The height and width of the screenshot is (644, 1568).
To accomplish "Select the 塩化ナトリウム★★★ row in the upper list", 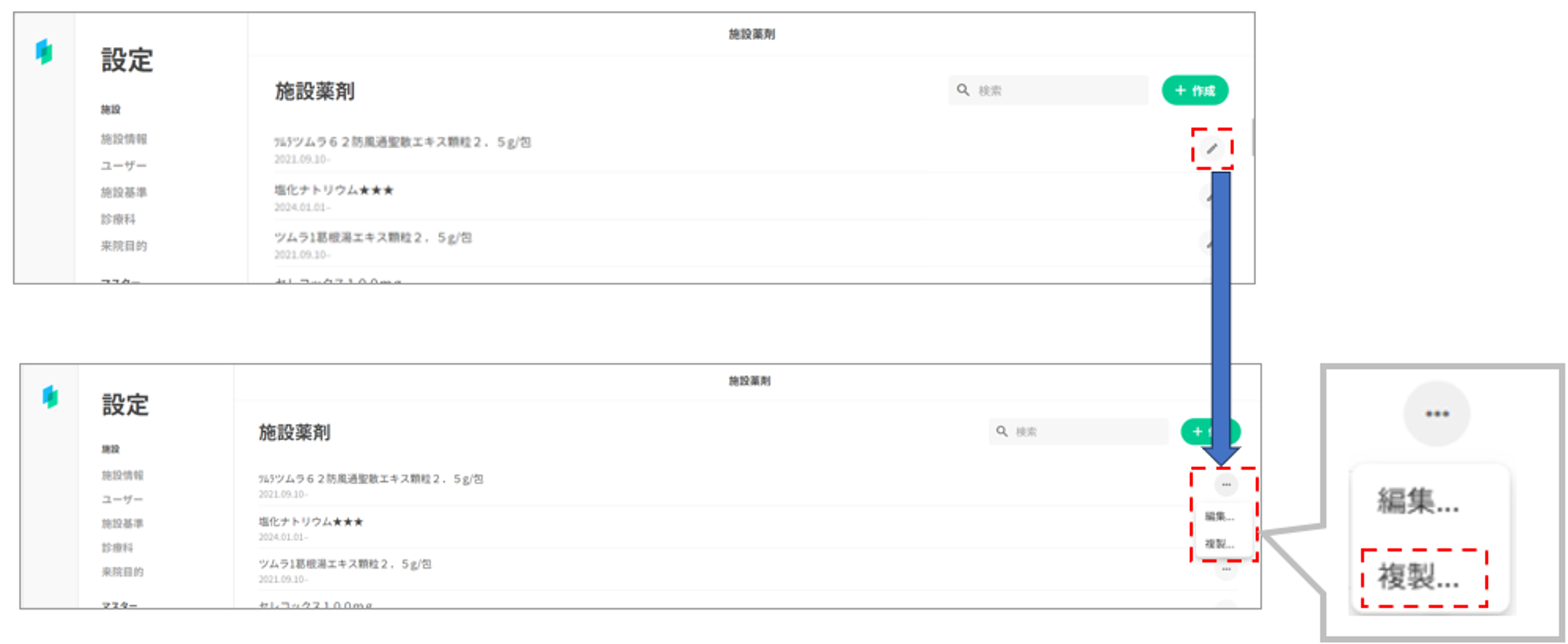I will [334, 190].
